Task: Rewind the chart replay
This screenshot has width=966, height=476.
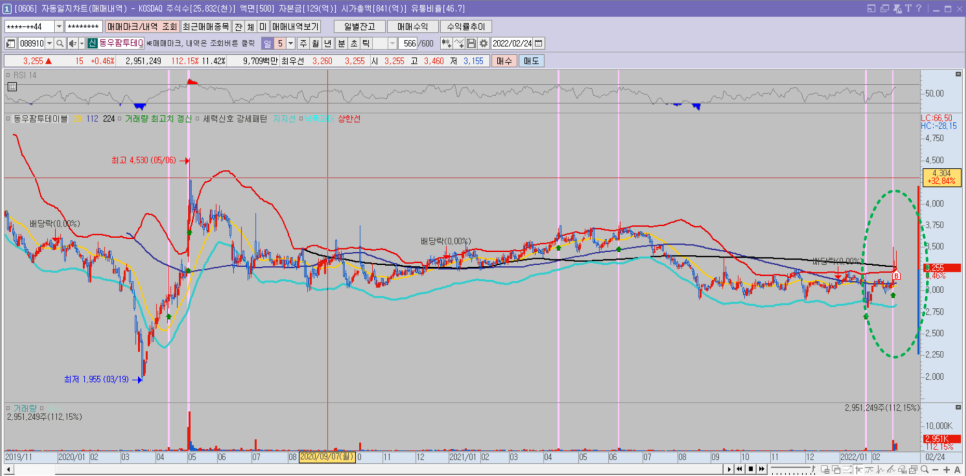Action: [739, 469]
